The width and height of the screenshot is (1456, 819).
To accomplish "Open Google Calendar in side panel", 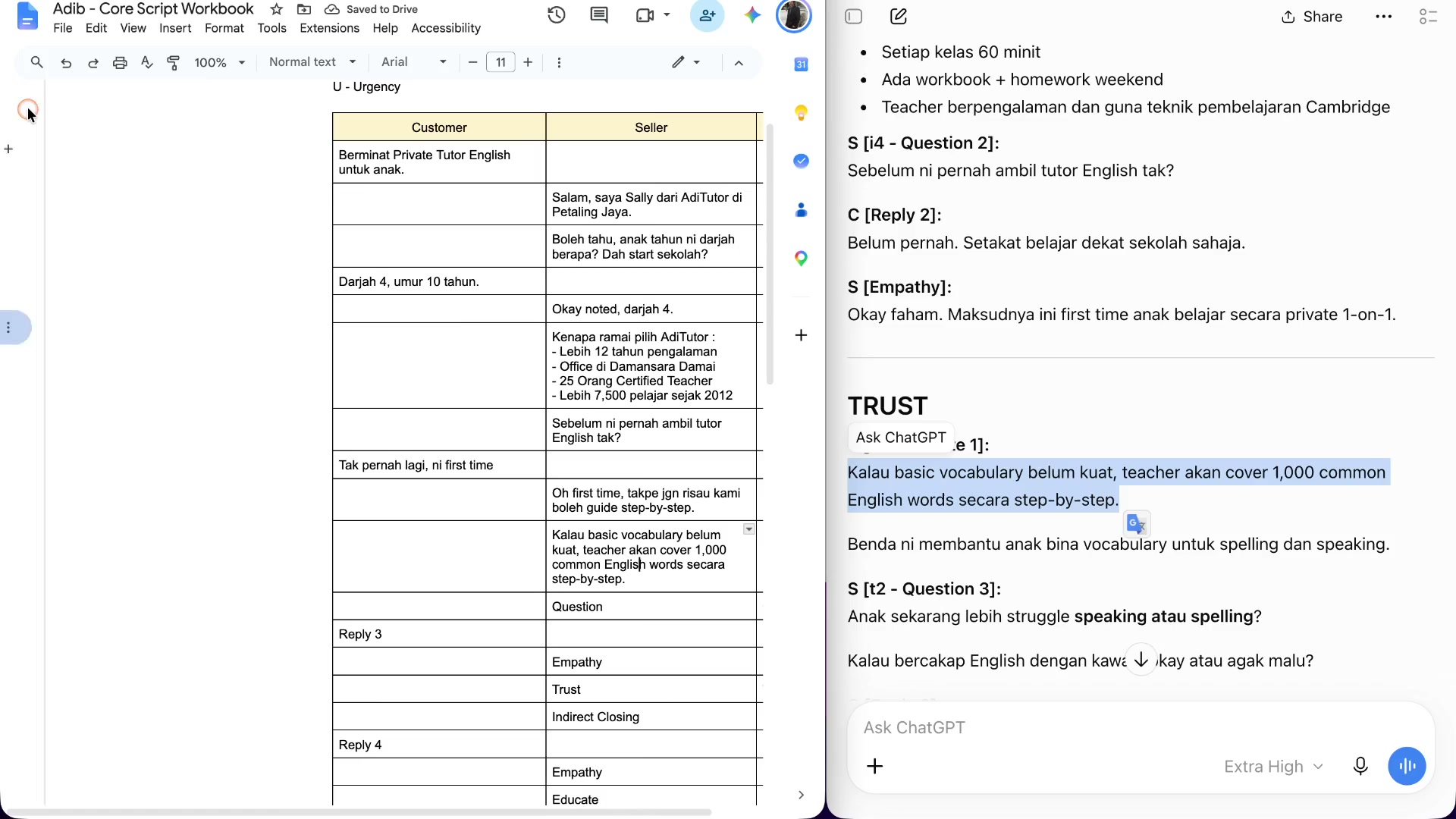I will click(801, 64).
